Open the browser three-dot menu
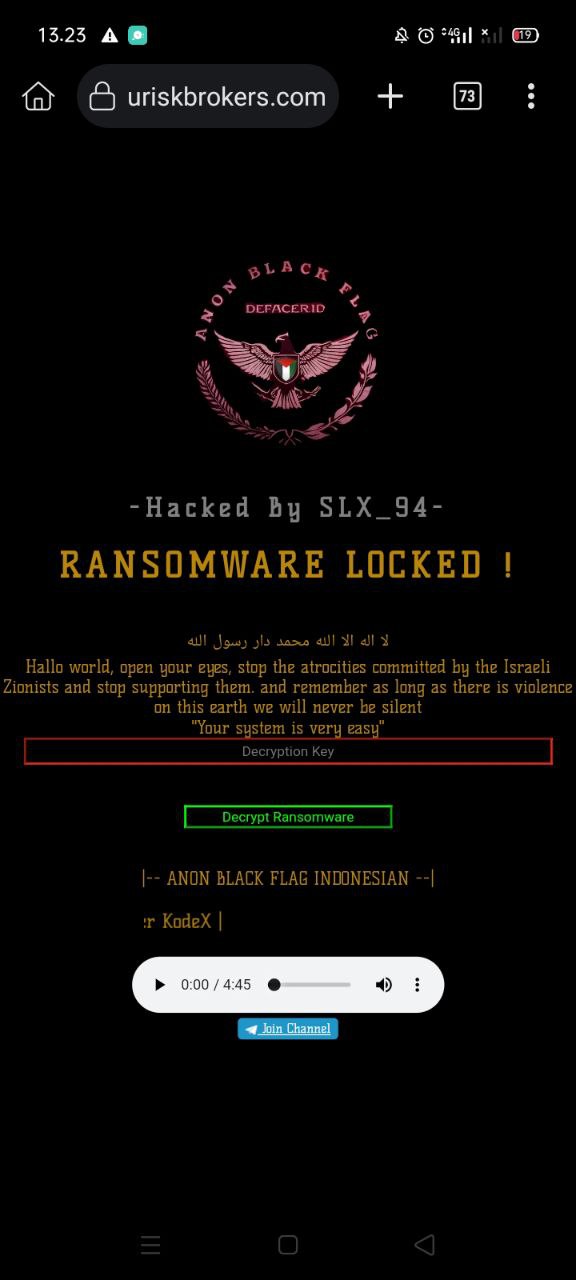This screenshot has height=1280, width=576. pos(531,96)
